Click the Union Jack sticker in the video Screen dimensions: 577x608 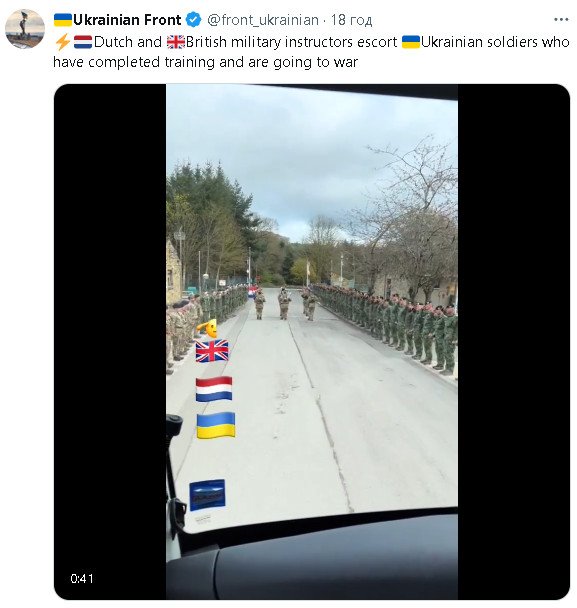click(212, 351)
